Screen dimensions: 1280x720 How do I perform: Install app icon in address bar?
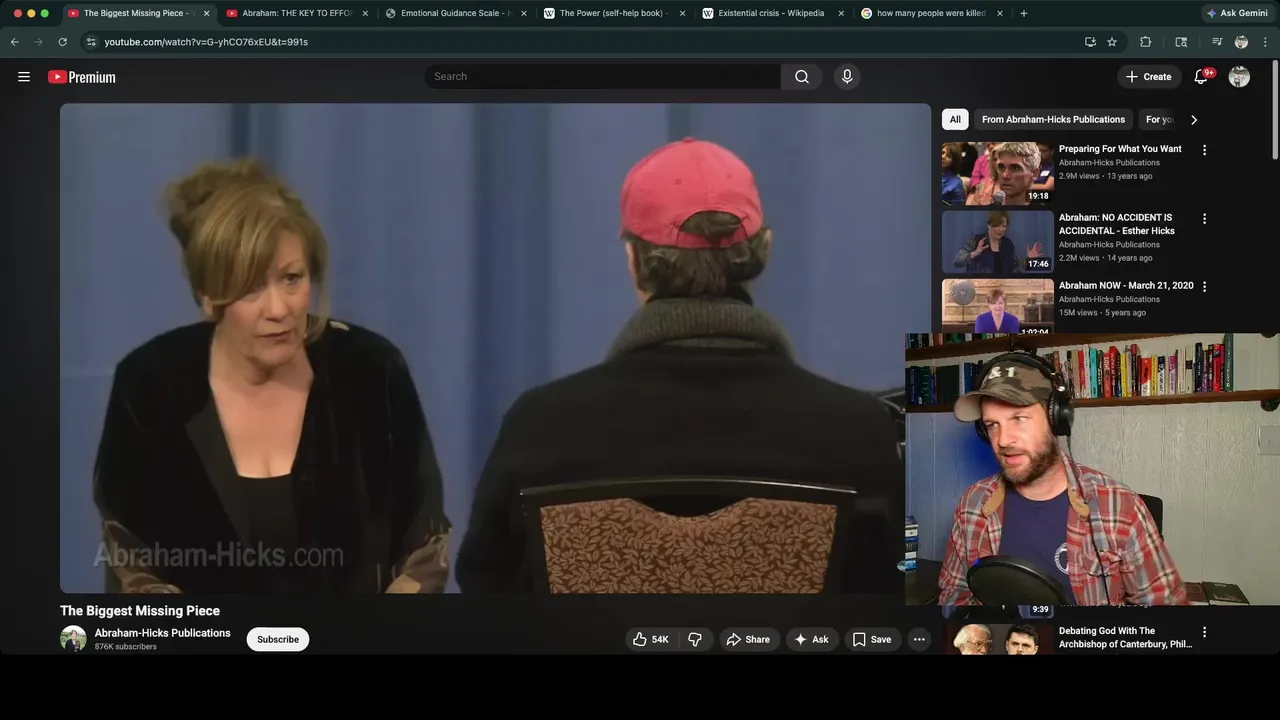point(1090,42)
